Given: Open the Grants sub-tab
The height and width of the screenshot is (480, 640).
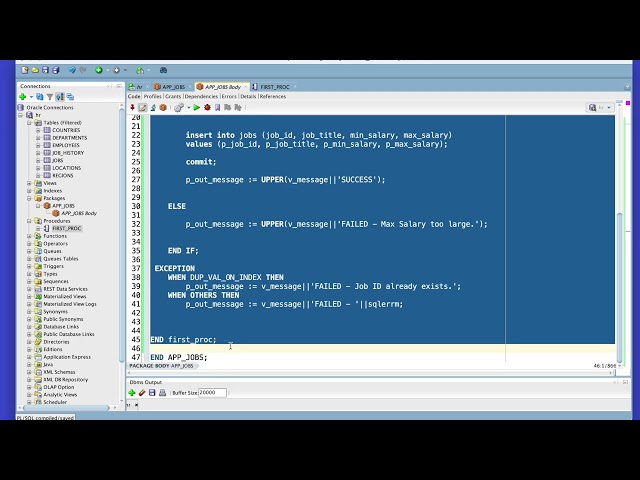Looking at the screenshot, I should (x=173, y=96).
